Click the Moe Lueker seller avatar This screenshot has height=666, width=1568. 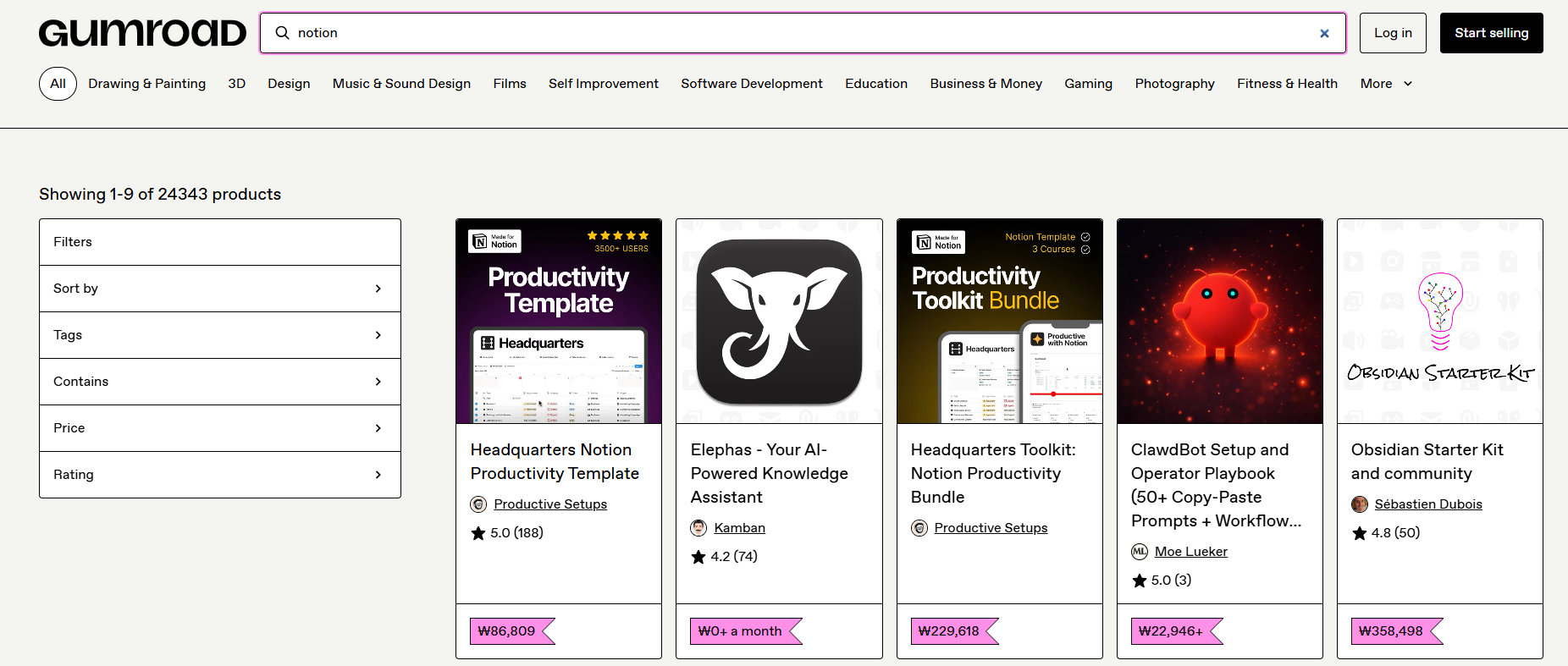(x=1140, y=552)
